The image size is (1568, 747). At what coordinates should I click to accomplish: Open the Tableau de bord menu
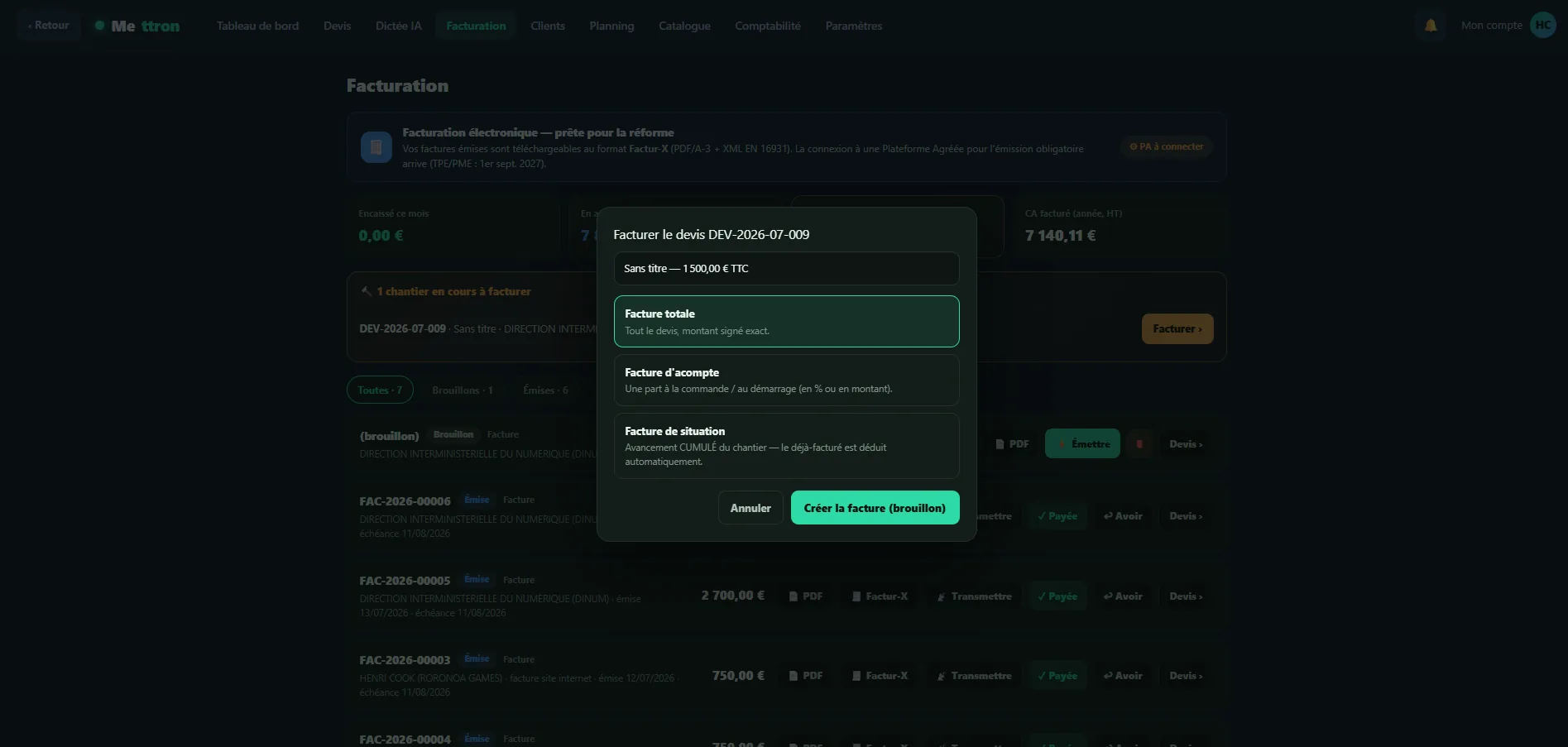tap(258, 26)
